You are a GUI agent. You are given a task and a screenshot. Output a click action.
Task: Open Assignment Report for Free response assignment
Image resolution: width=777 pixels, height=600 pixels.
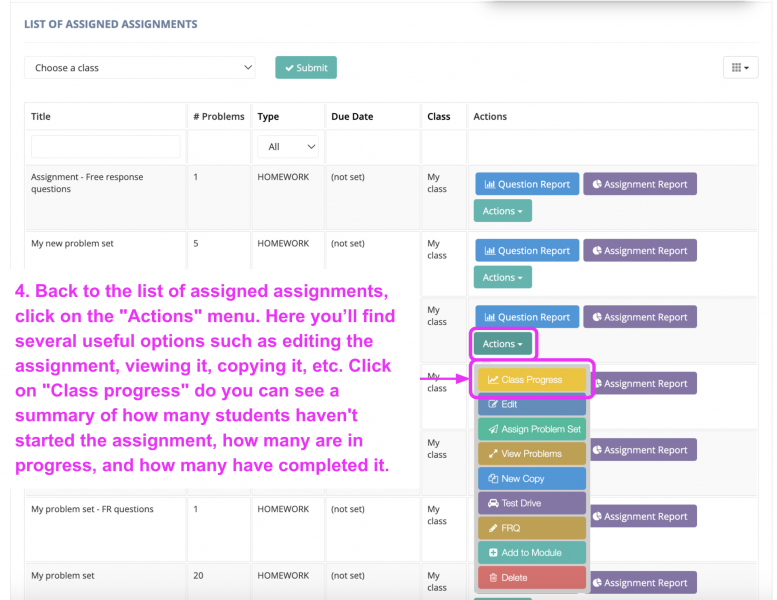pos(639,184)
